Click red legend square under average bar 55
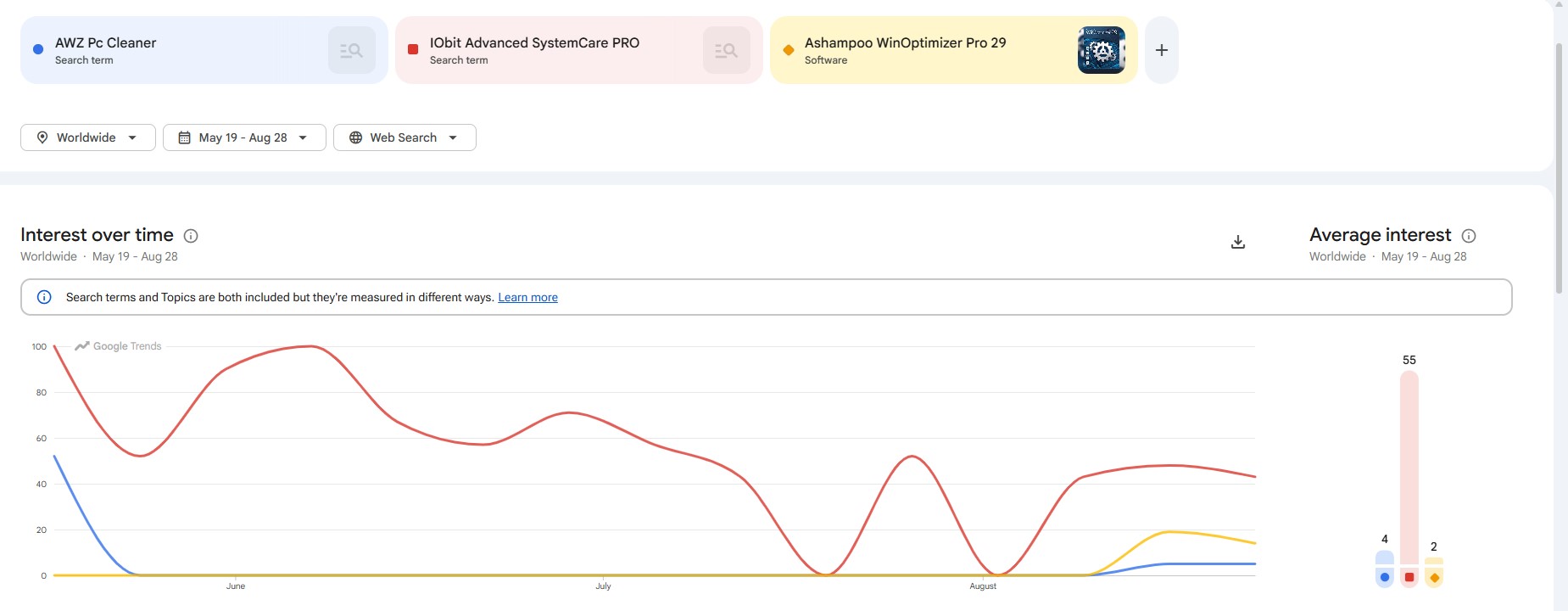This screenshot has width=1568, height=611. (1409, 577)
